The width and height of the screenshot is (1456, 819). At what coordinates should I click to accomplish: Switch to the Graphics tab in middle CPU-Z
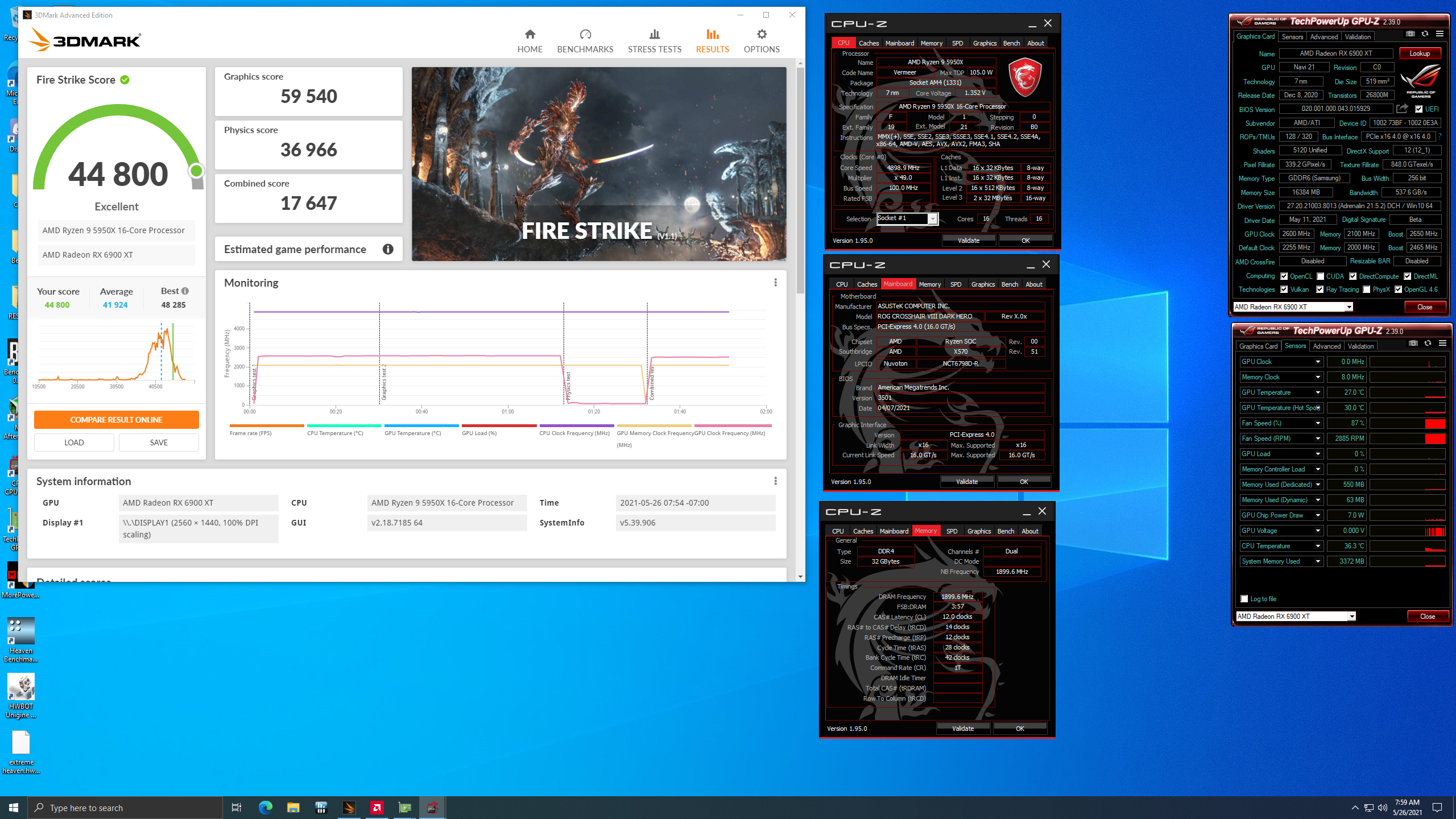(x=983, y=284)
